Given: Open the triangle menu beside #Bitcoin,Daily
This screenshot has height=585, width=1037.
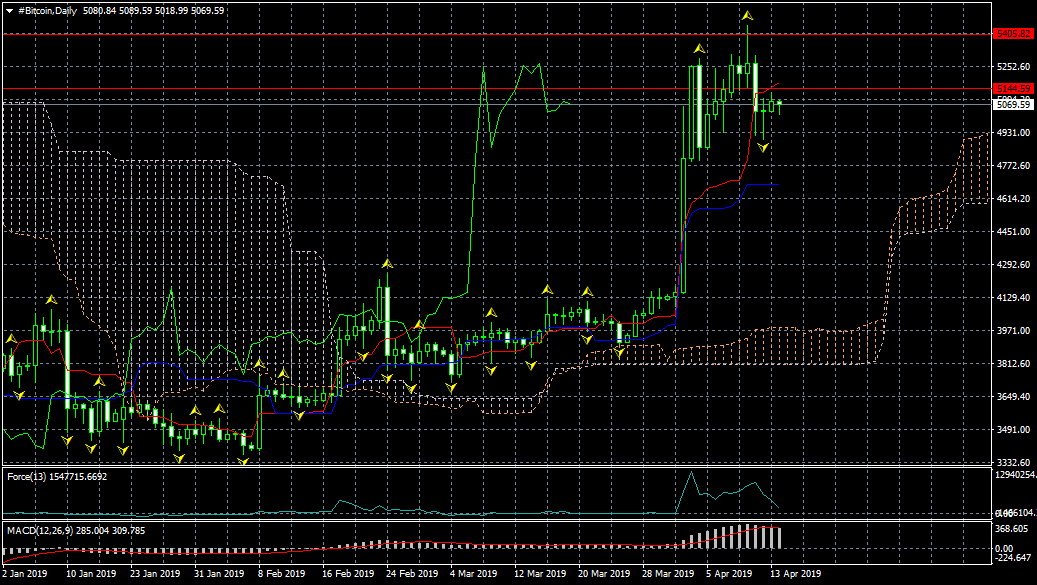Looking at the screenshot, I should [x=10, y=10].
